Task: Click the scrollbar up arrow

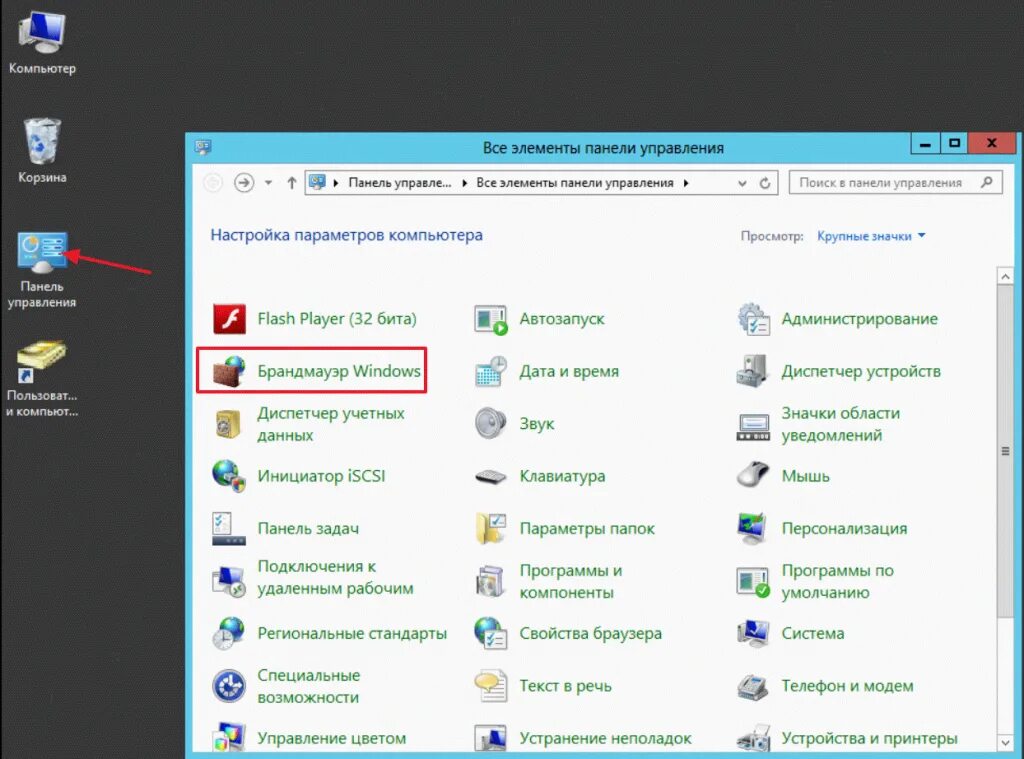Action: tap(1006, 277)
